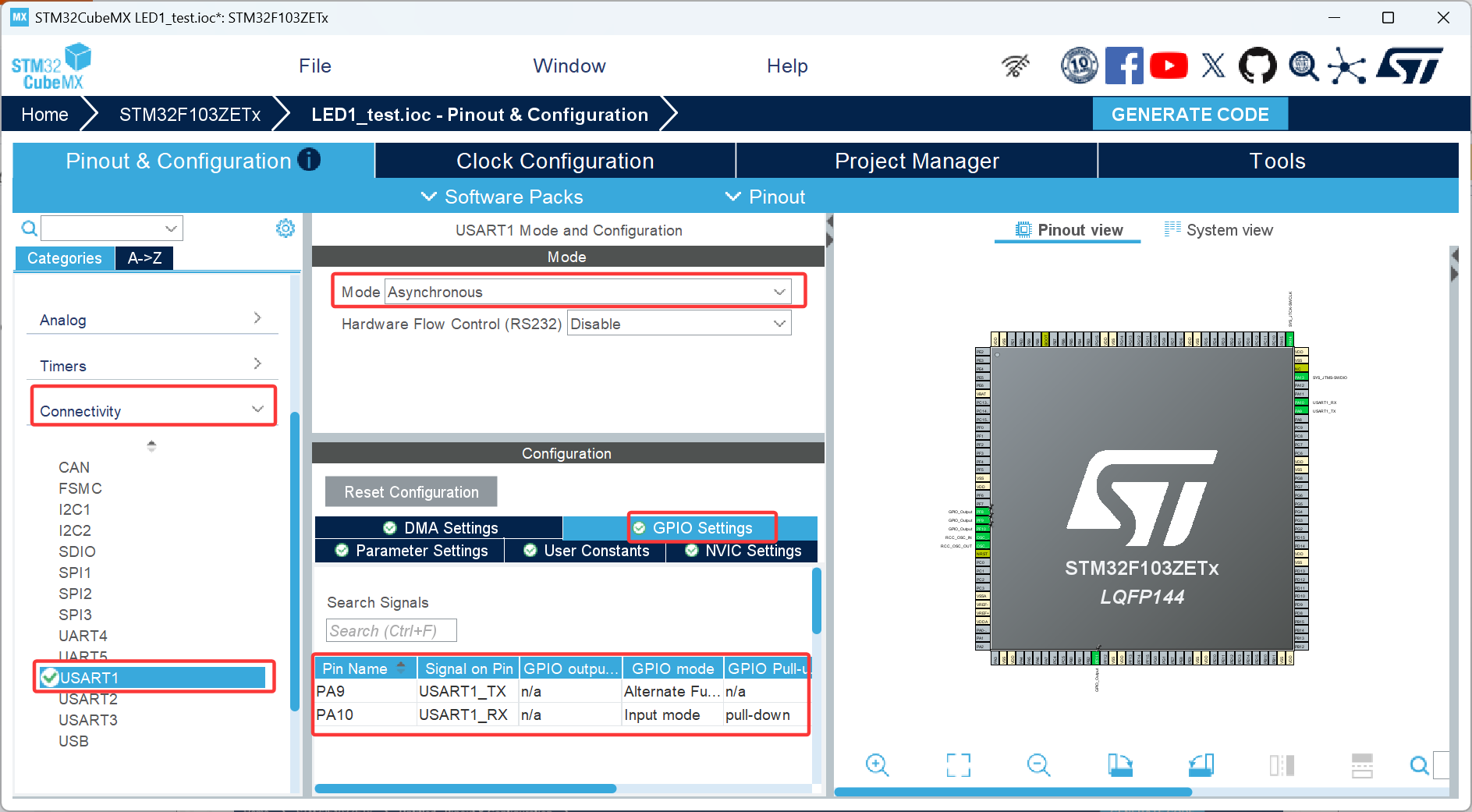Click the green check next to USART1
Viewport: 1472px width, 812px height.
pos(50,677)
